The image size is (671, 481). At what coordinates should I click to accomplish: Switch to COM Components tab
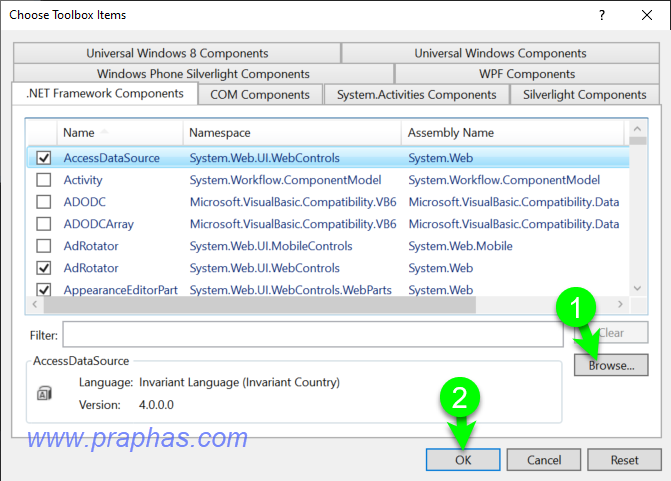[260, 95]
